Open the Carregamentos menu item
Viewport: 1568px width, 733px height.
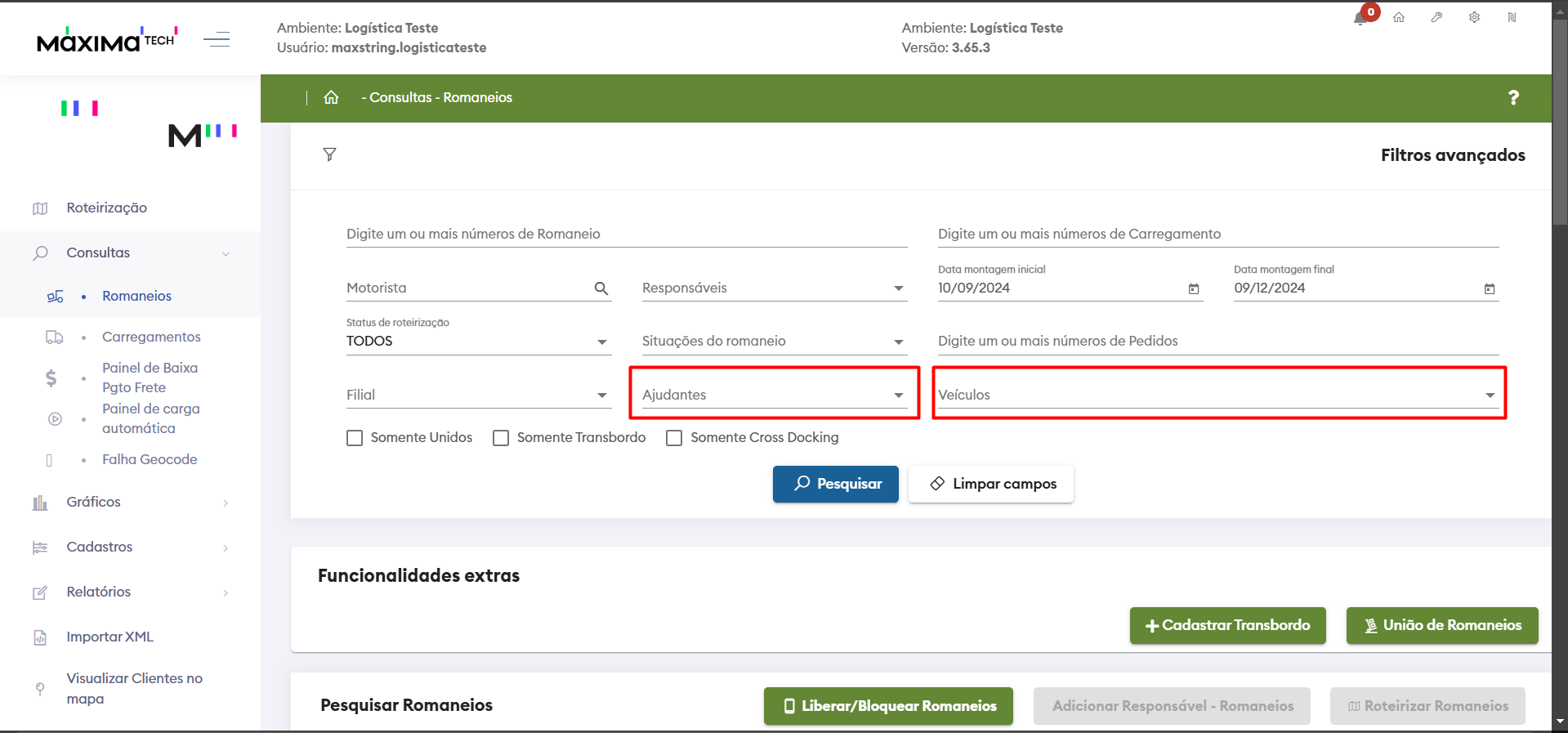151,337
